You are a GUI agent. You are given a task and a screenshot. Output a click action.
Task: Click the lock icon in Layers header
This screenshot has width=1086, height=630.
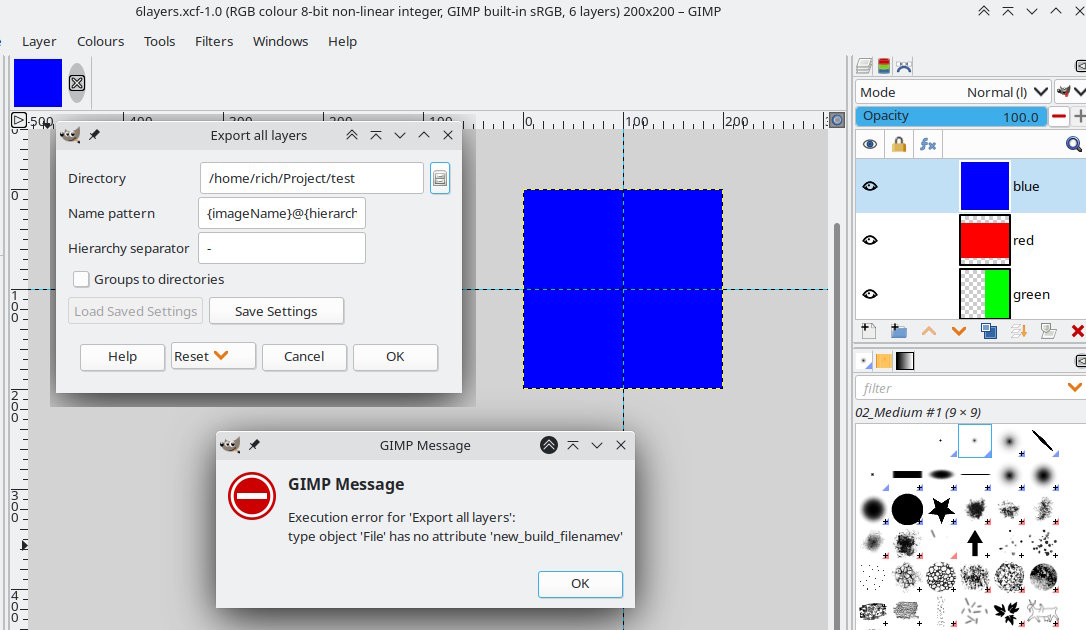pyautogui.click(x=899, y=144)
